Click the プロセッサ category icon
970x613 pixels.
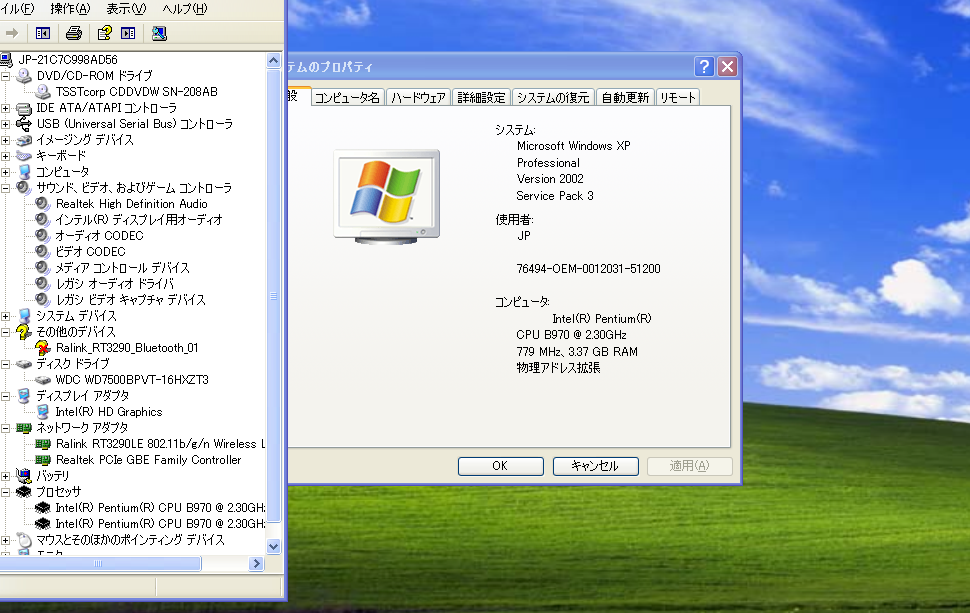click(24, 492)
